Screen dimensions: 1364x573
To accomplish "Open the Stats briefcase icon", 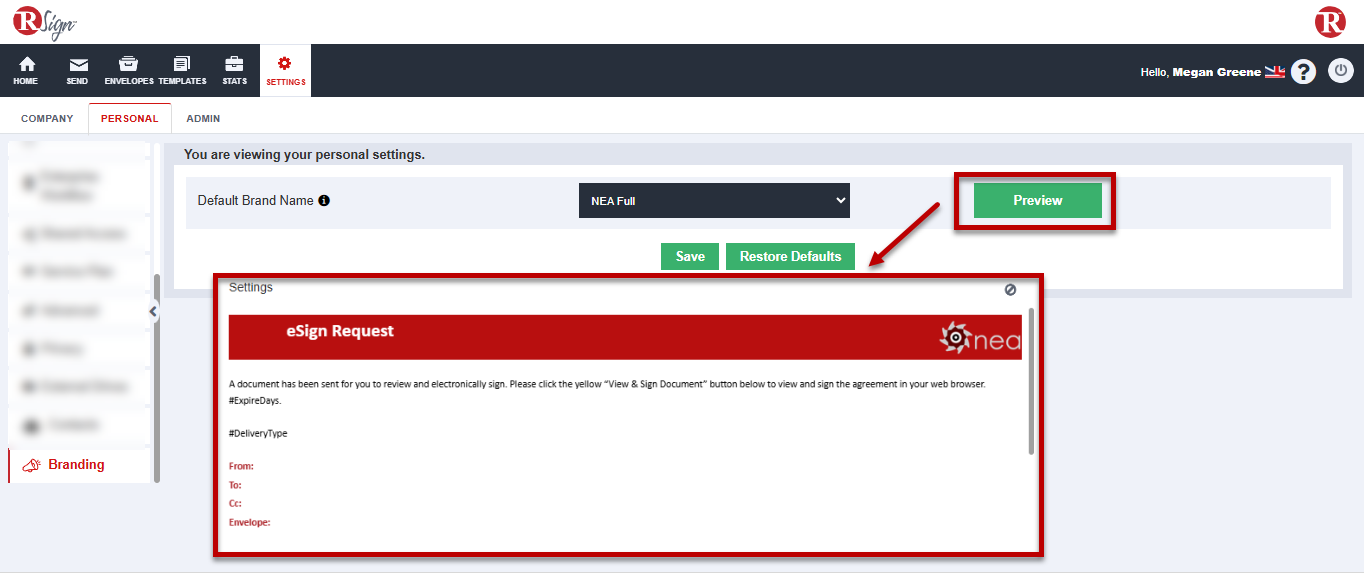I will 234,64.
